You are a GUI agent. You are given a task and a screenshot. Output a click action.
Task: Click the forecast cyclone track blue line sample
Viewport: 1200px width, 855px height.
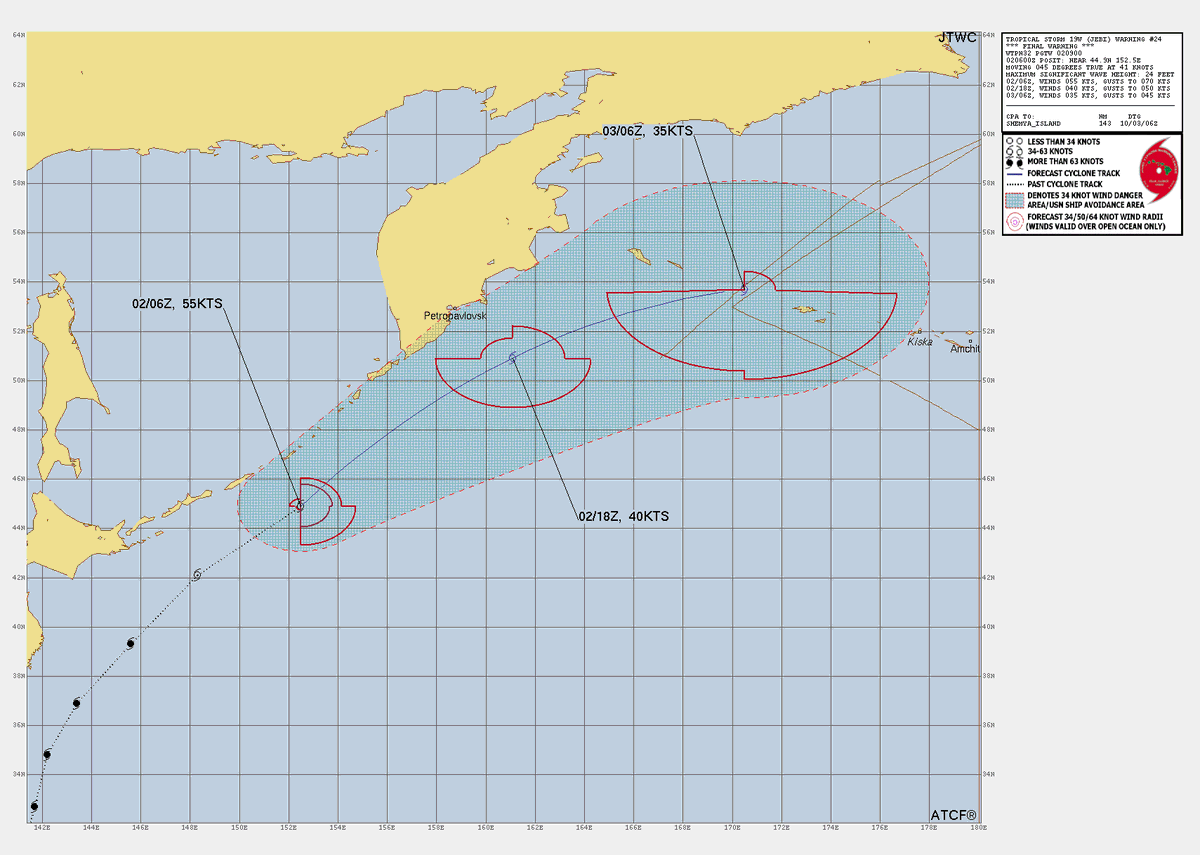1014,173
